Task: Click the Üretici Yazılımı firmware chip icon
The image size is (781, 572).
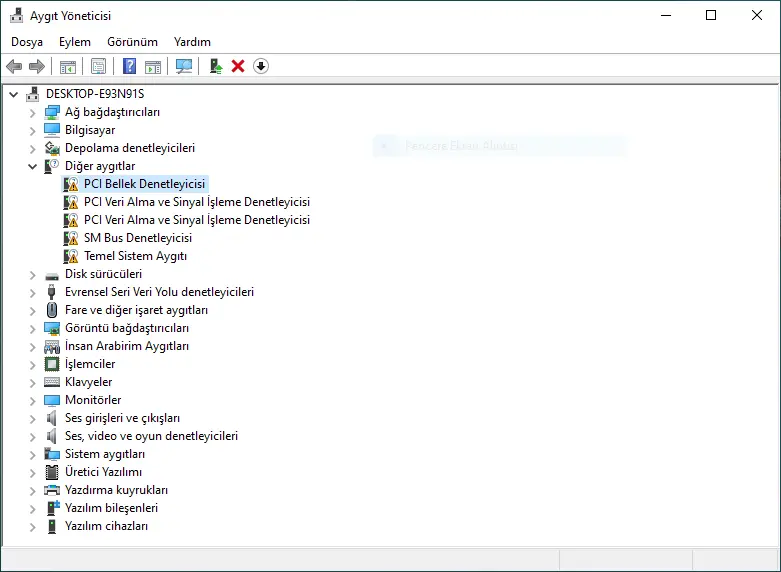Action: click(x=52, y=472)
